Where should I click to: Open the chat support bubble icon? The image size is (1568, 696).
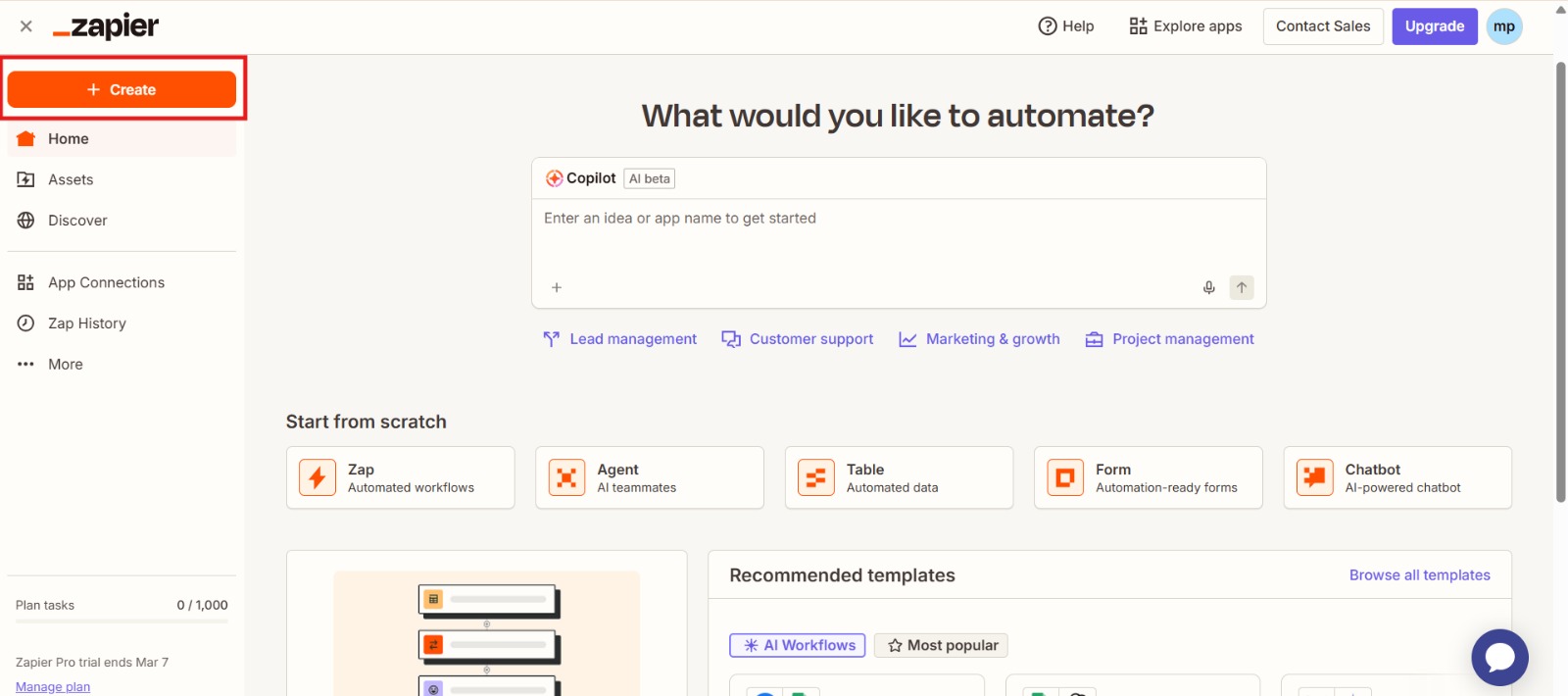pos(1499,657)
